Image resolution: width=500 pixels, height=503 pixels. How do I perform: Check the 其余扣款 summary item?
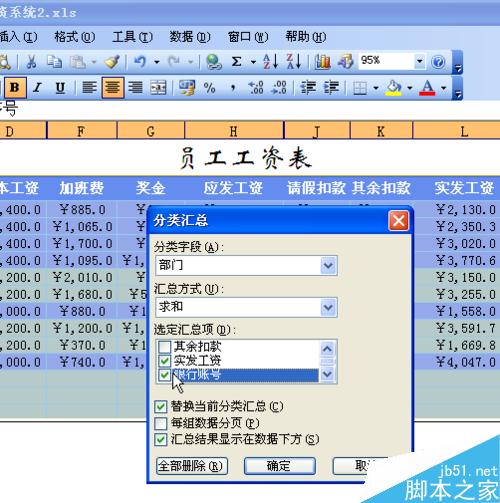[164, 347]
